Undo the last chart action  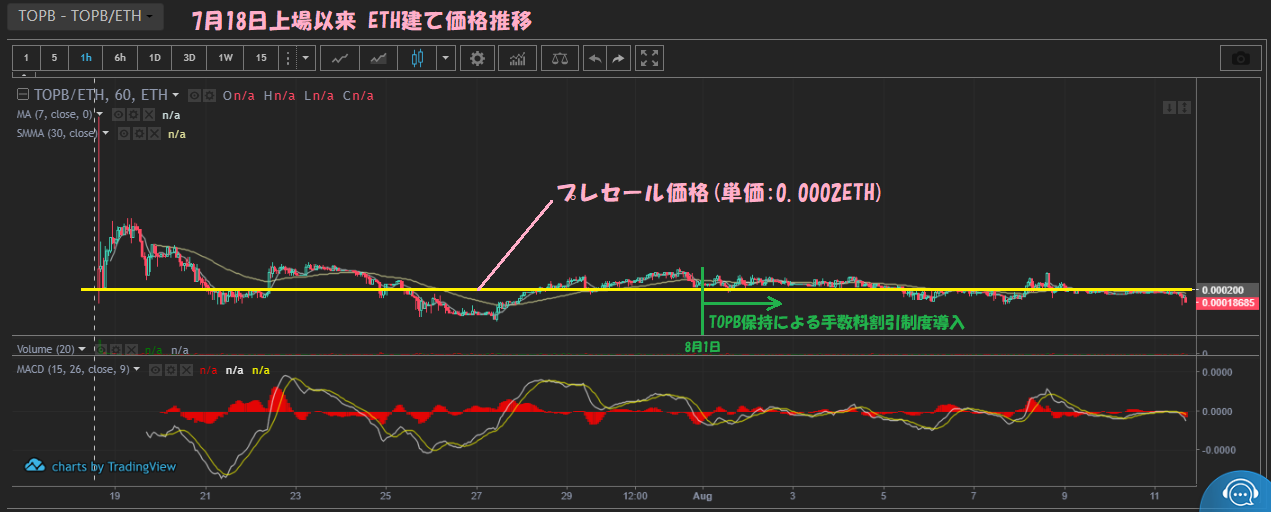[595, 58]
